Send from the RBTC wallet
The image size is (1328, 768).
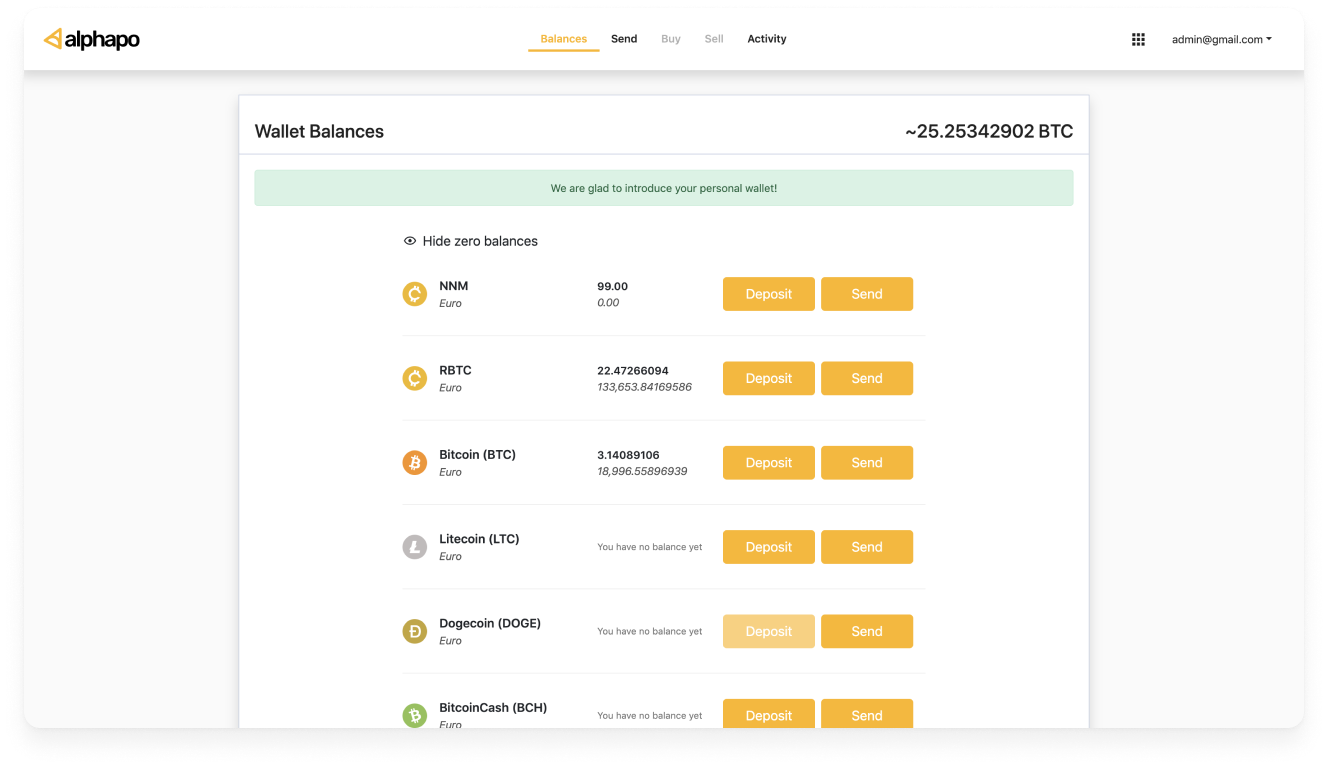click(x=867, y=378)
